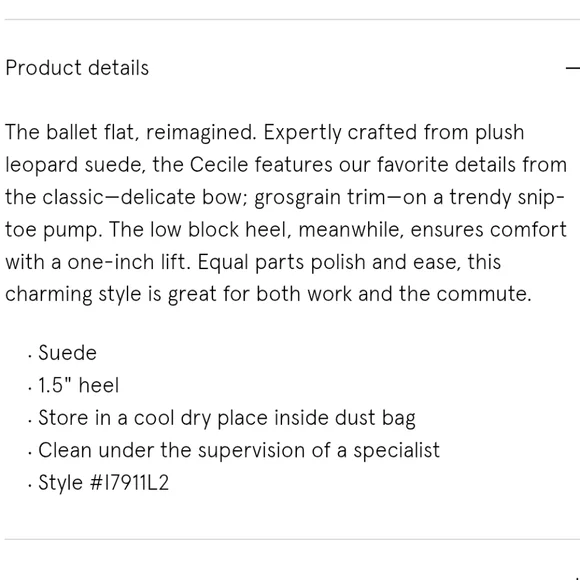Click the 'The ballet flat, reimagined.' sentence

click(x=131, y=132)
